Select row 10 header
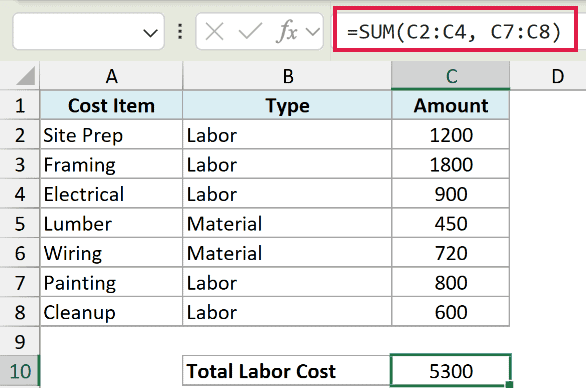This screenshot has width=586, height=388. click(19, 371)
